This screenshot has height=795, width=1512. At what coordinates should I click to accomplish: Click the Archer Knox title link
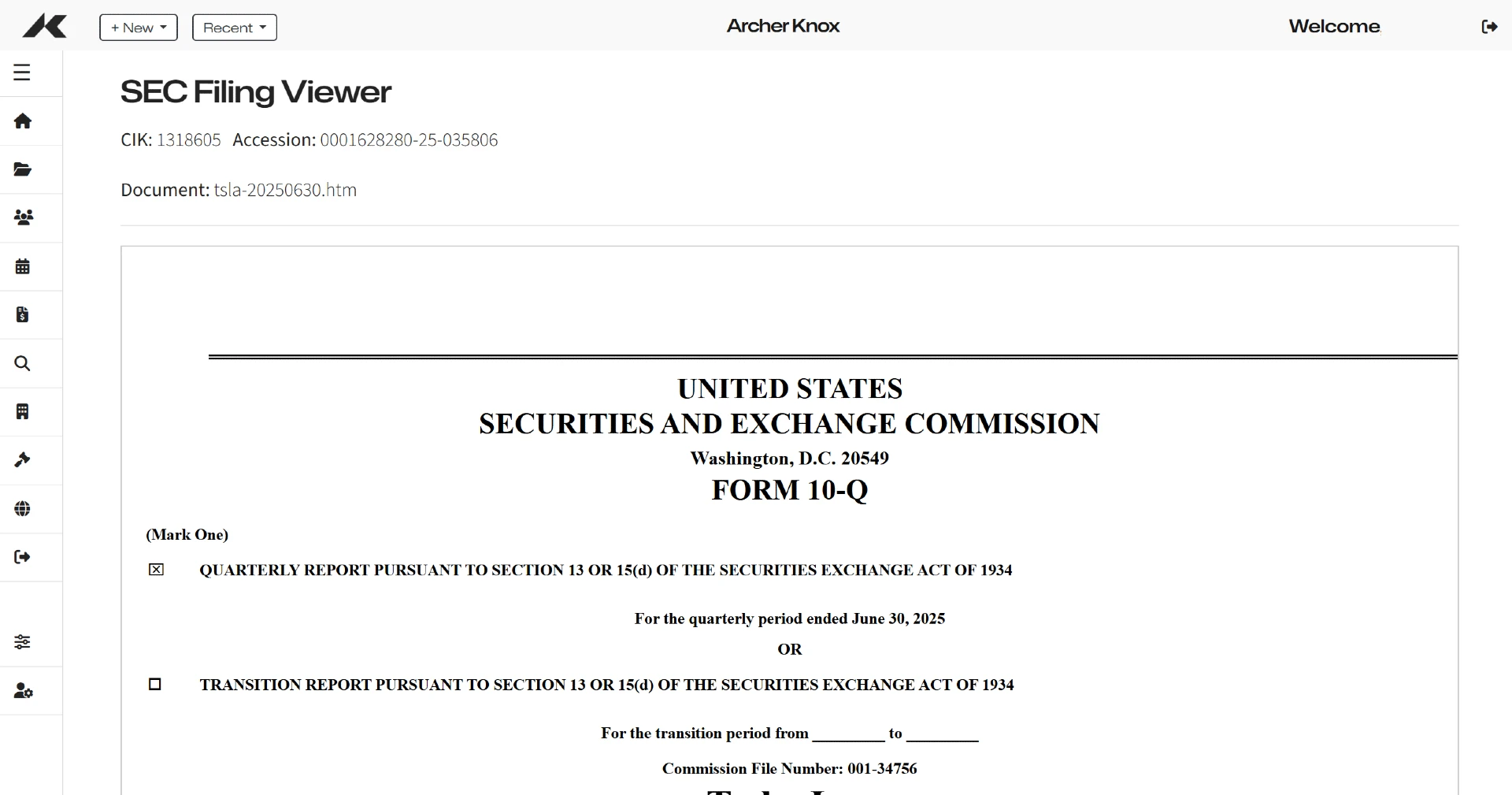coord(783,26)
